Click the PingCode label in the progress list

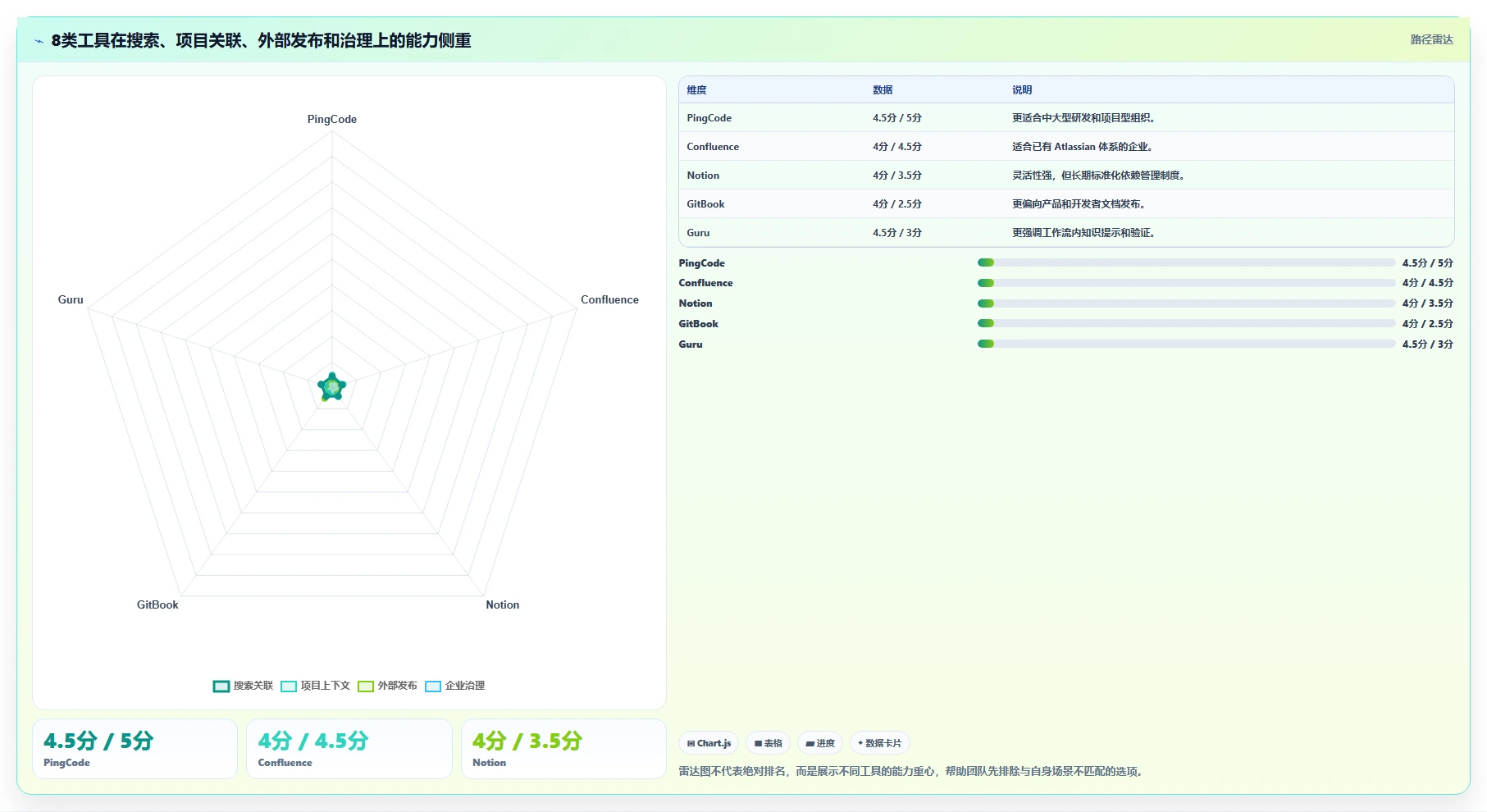point(702,263)
